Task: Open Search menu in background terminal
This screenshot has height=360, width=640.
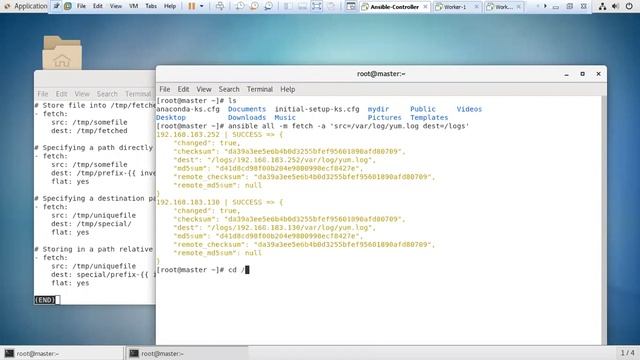Action: coord(107,94)
